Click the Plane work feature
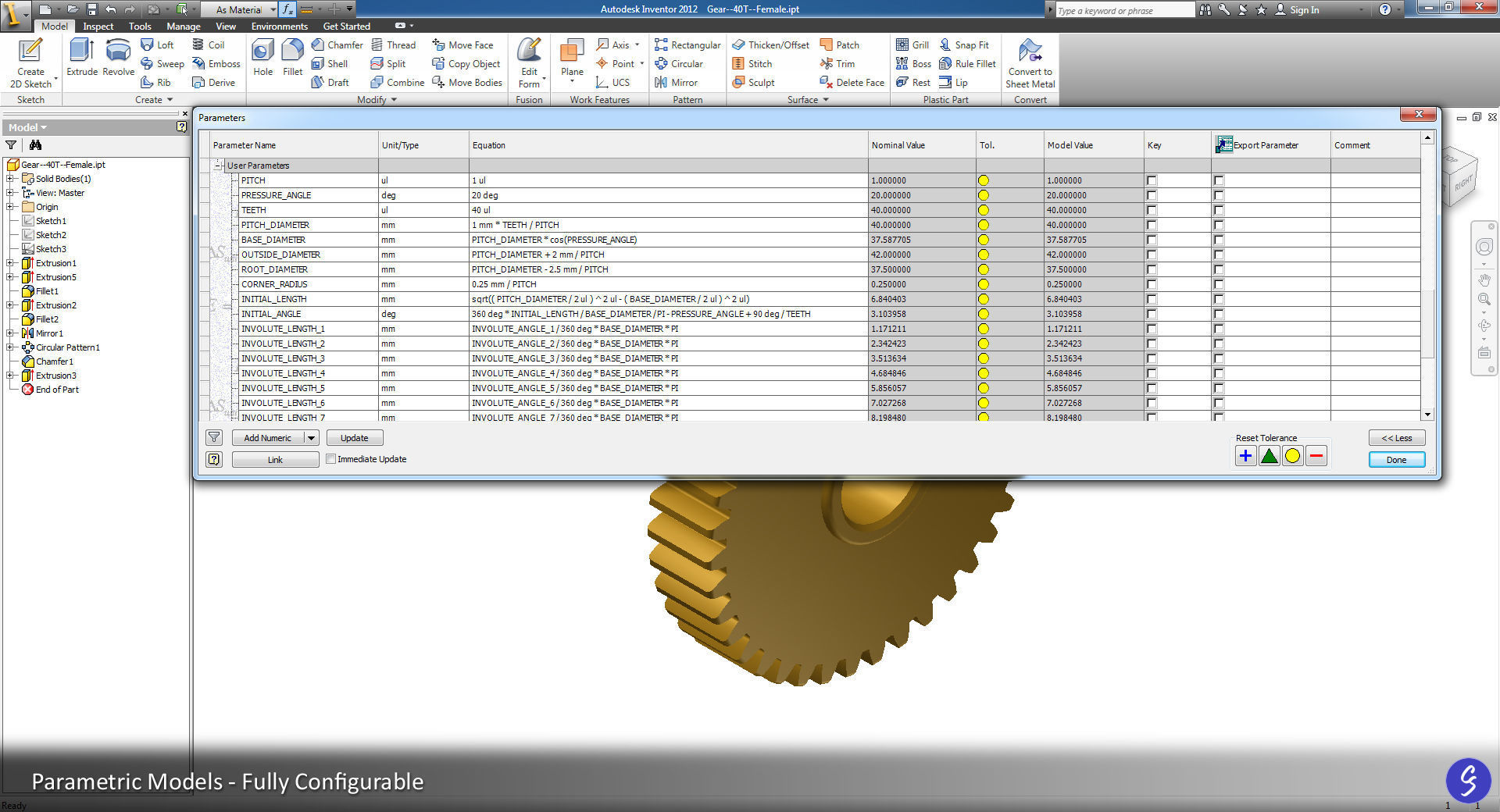The width and height of the screenshot is (1500, 812). point(572,61)
